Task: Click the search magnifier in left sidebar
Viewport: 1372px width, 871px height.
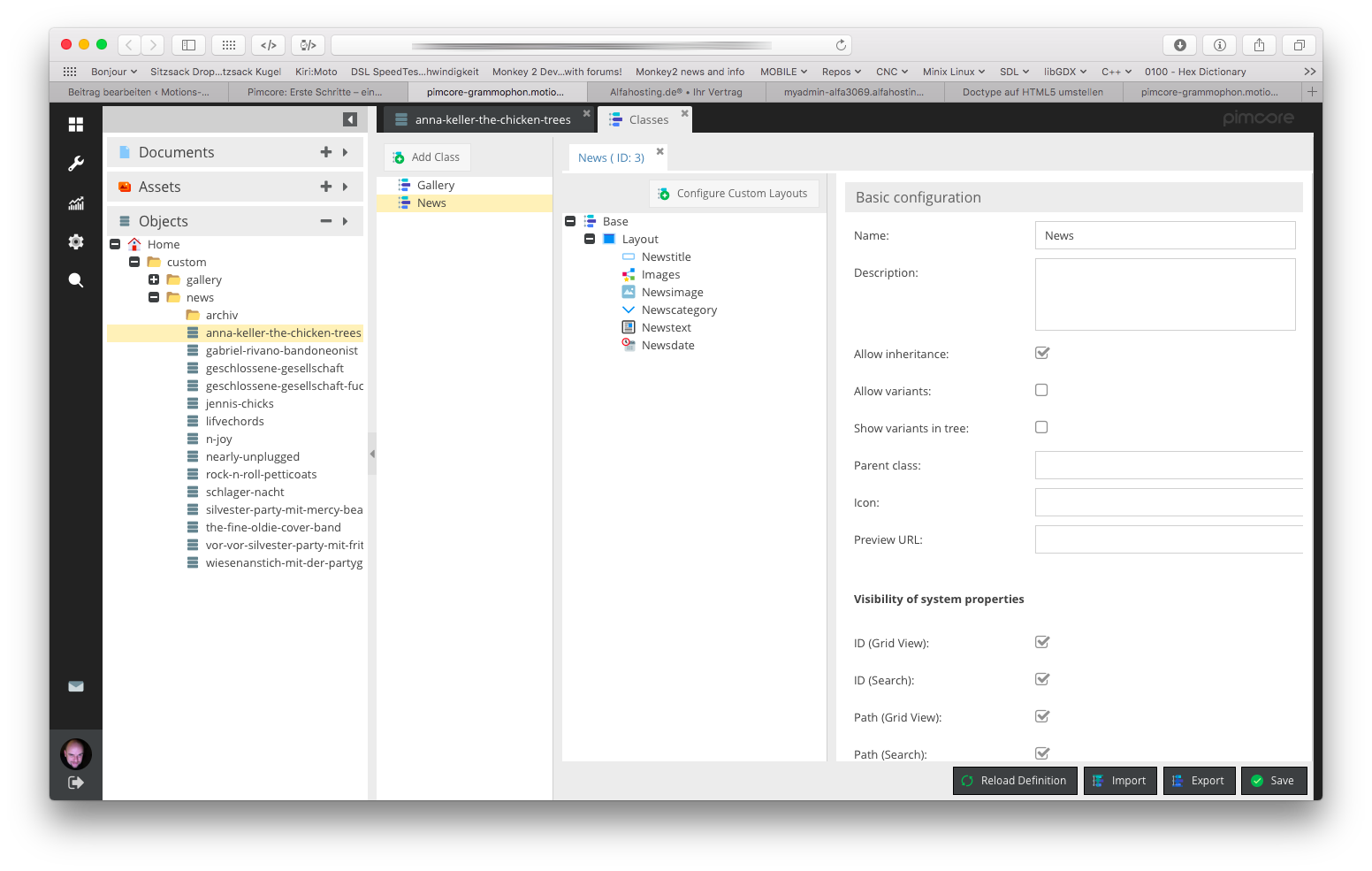Action: point(76,280)
